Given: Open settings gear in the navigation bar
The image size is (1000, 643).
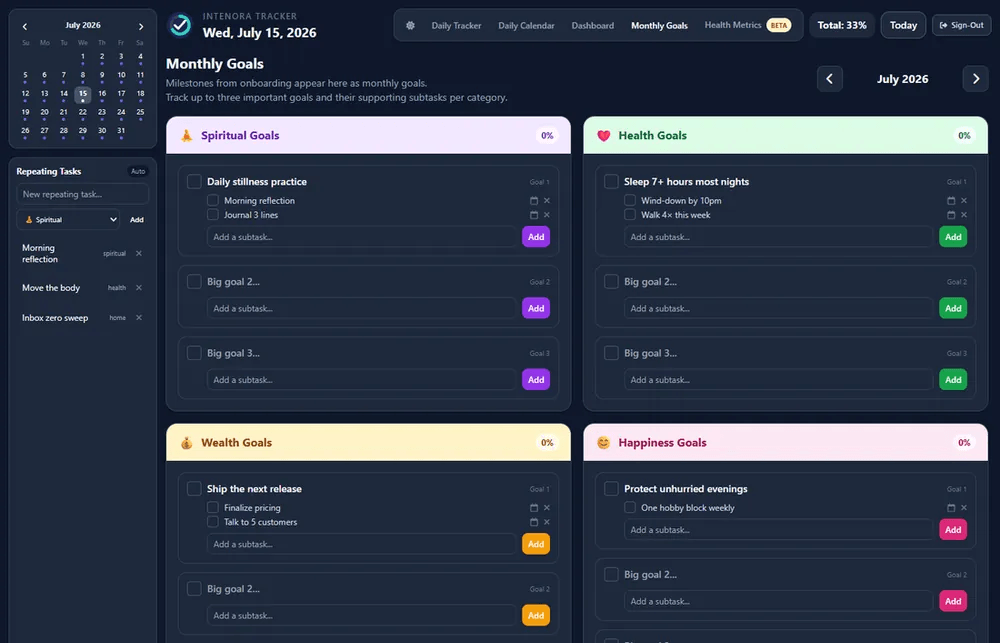Looking at the screenshot, I should click(x=410, y=26).
